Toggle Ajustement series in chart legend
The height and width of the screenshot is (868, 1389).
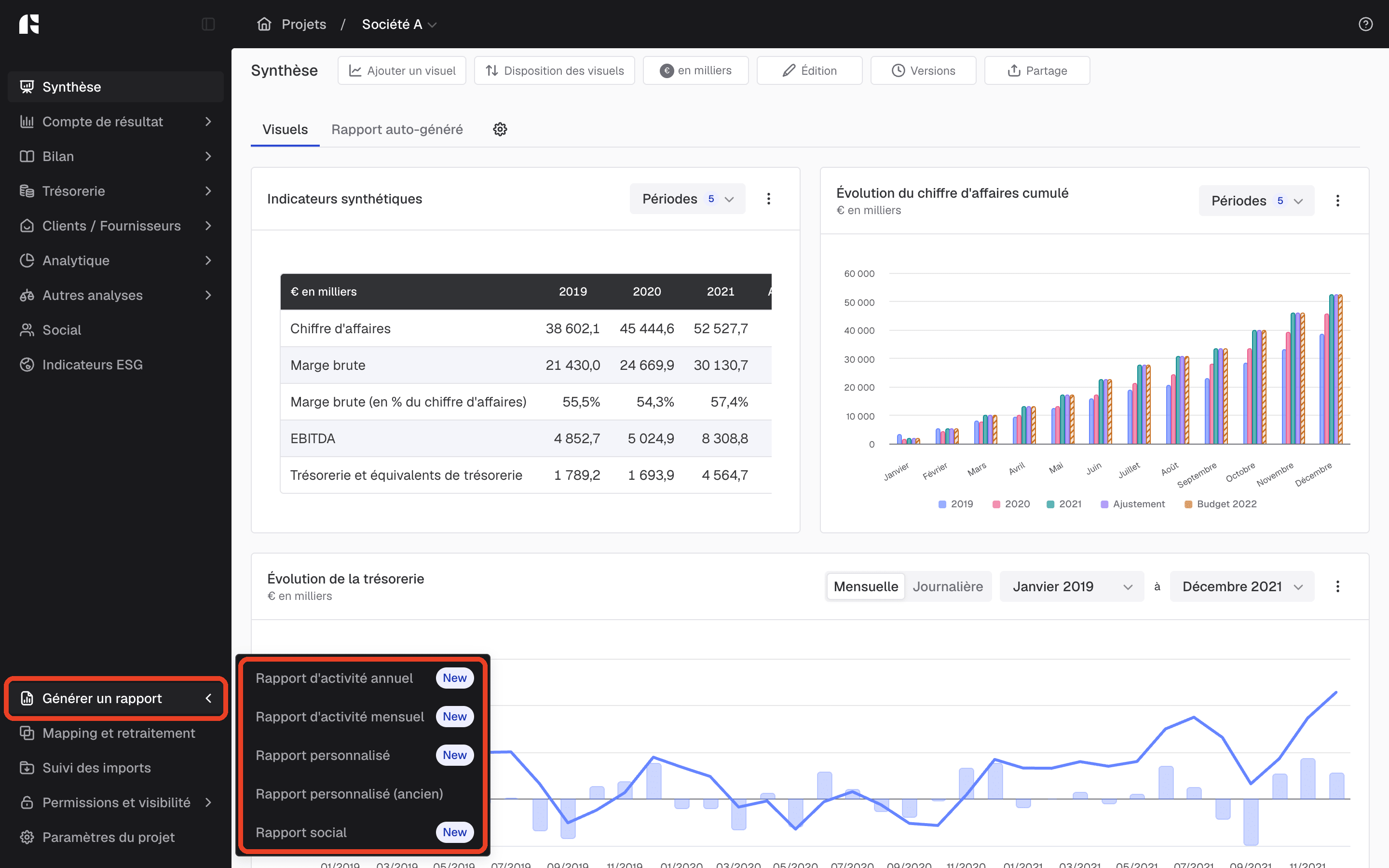[x=1133, y=504]
